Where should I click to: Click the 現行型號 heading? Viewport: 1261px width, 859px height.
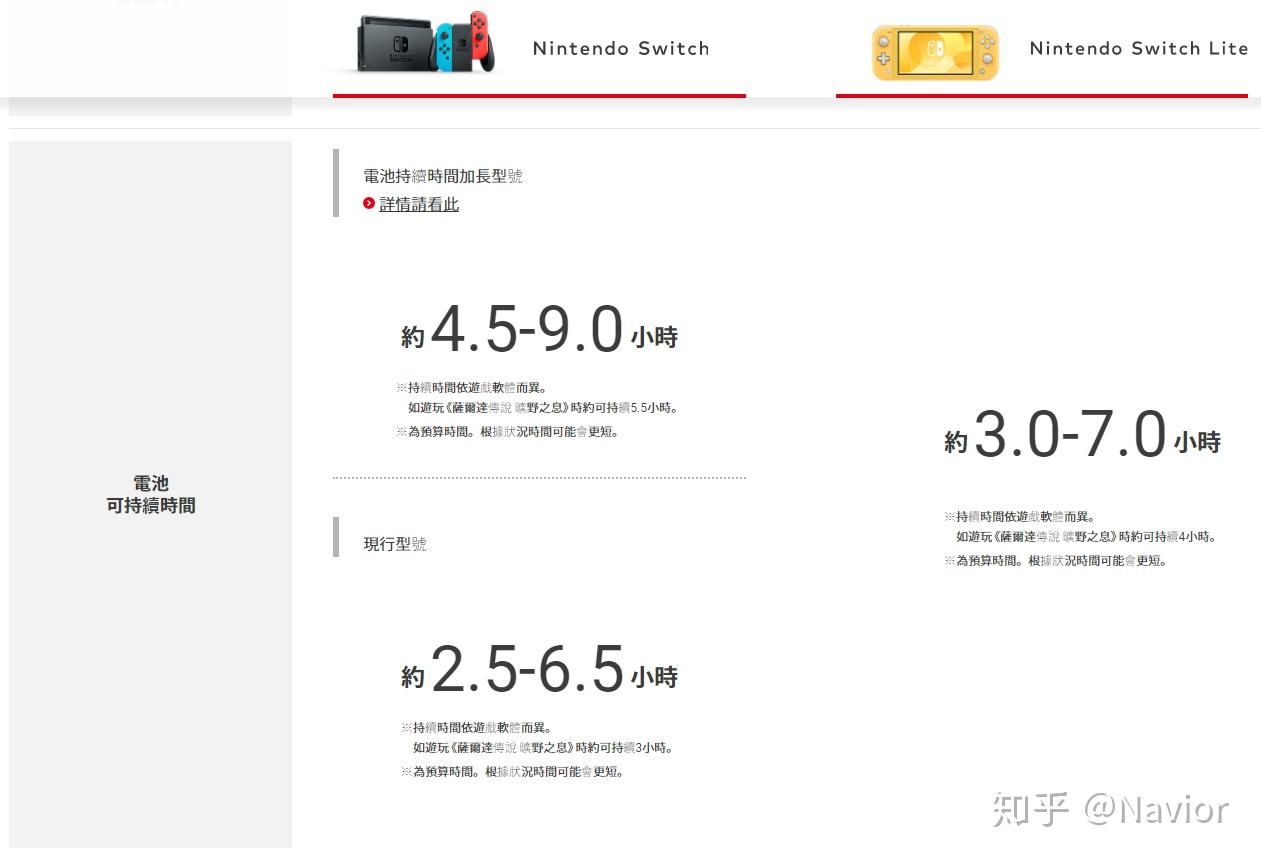coord(395,544)
